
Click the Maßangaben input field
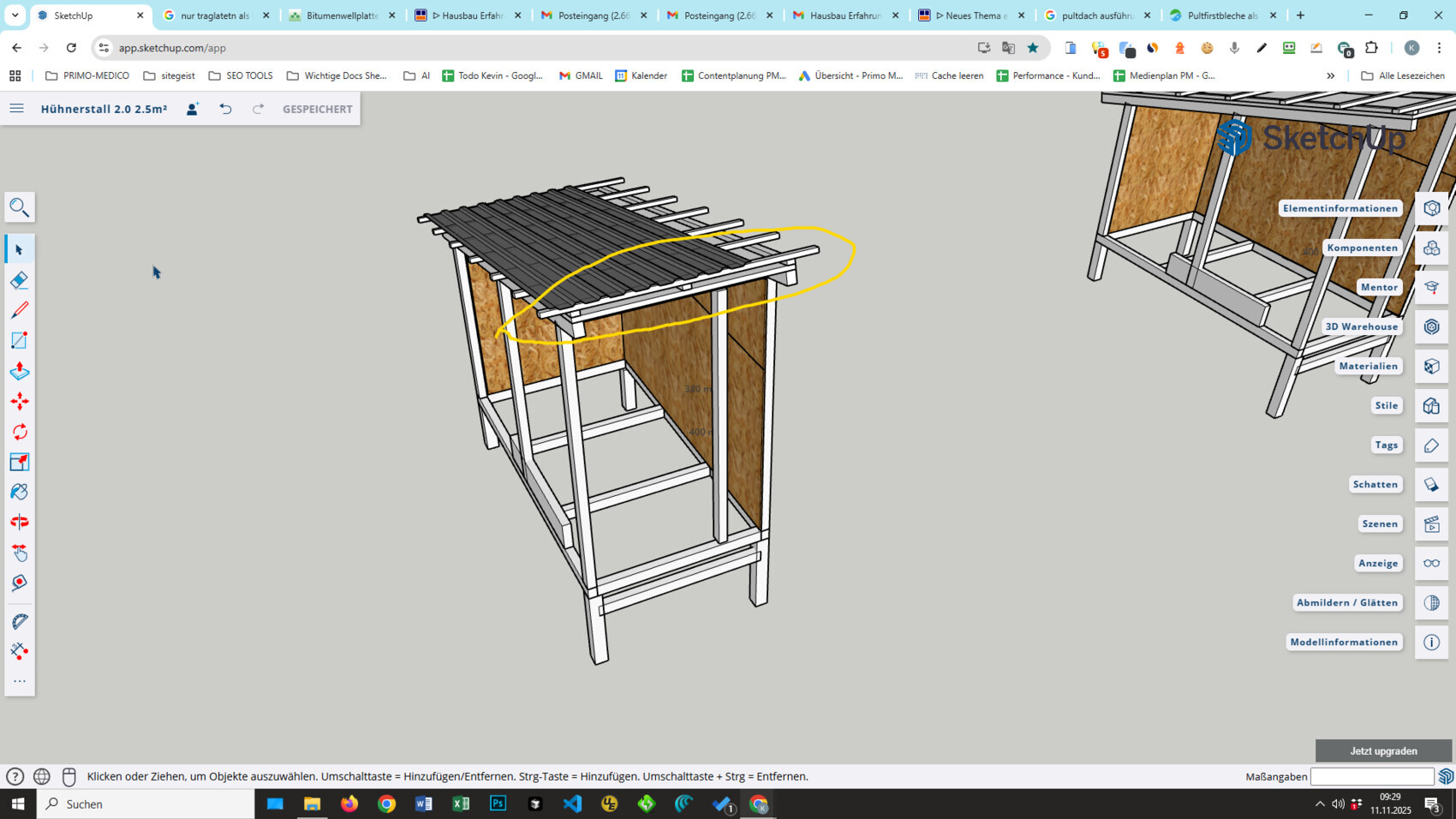pos(1371,776)
